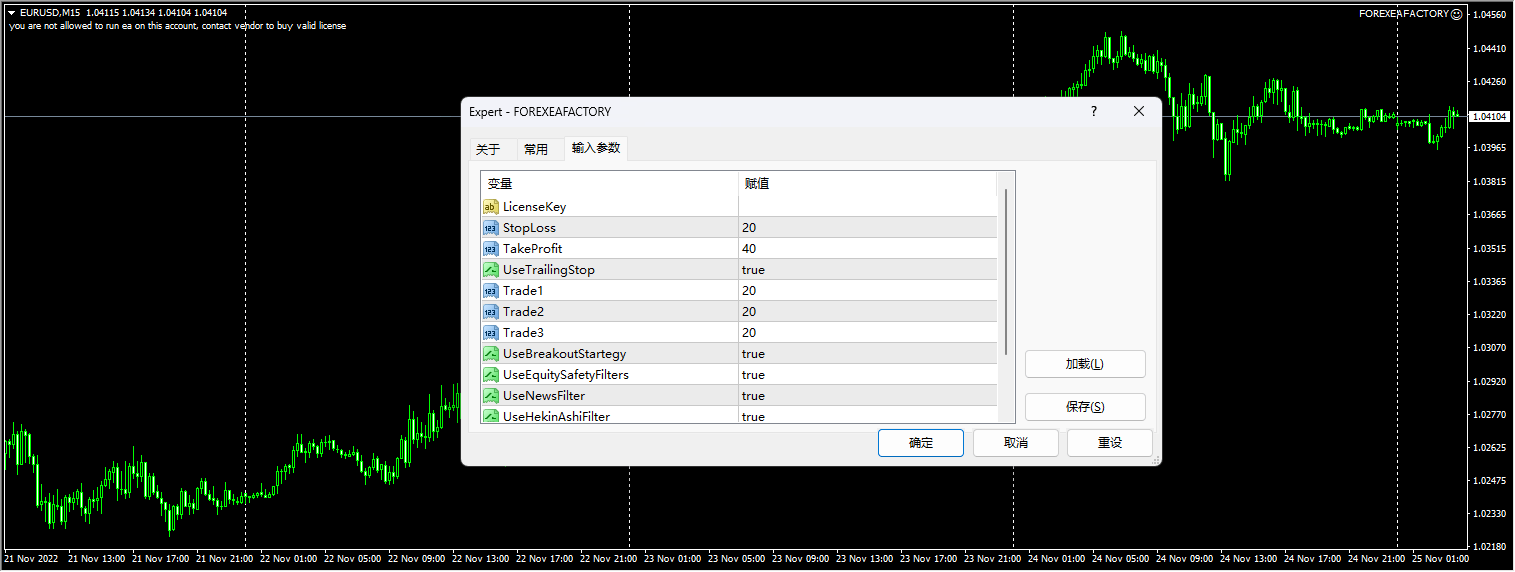Click the Trade3 integer type icon
This screenshot has width=1515, height=572.
pos(491,333)
